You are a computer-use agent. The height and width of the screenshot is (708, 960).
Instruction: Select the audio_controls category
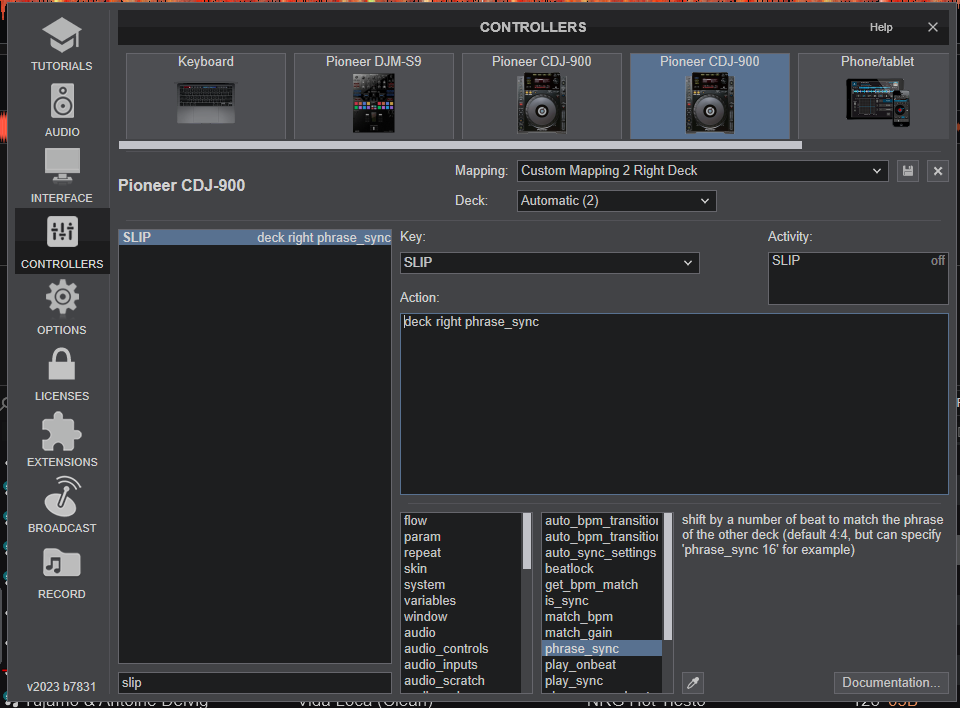pyautogui.click(x=462, y=649)
